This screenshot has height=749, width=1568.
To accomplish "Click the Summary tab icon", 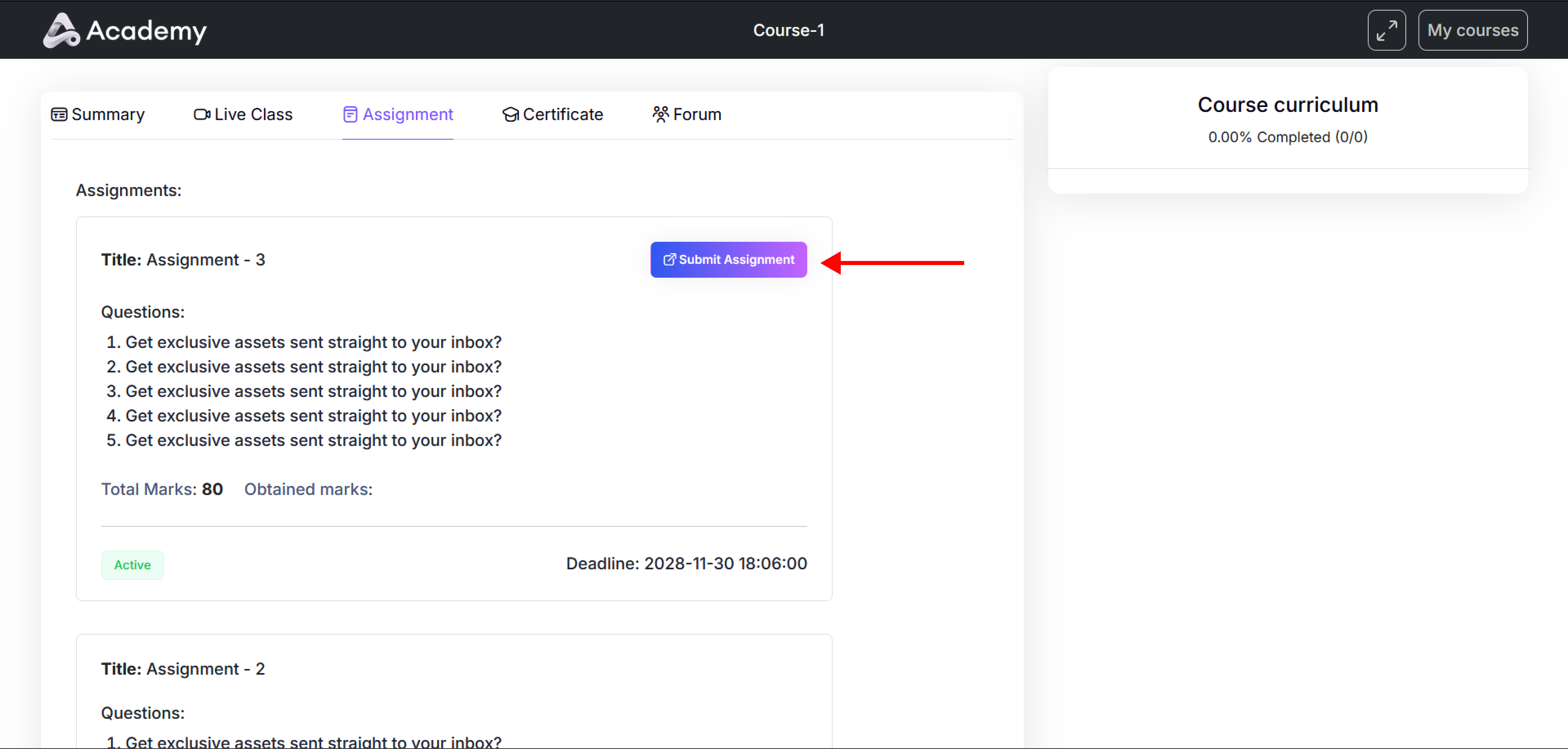I will coord(59,114).
